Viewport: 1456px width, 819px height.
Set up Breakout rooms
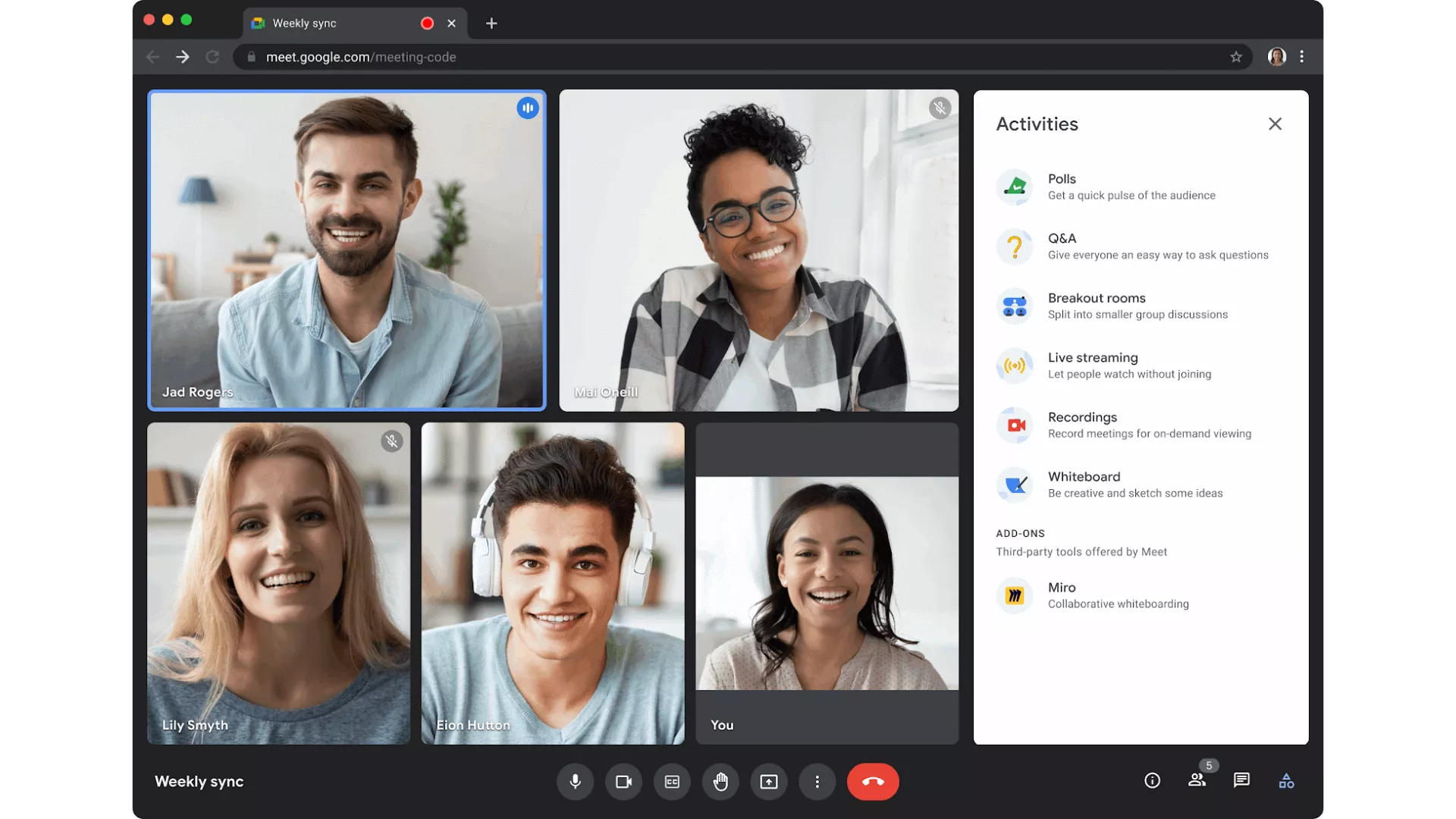[x=1015, y=306]
